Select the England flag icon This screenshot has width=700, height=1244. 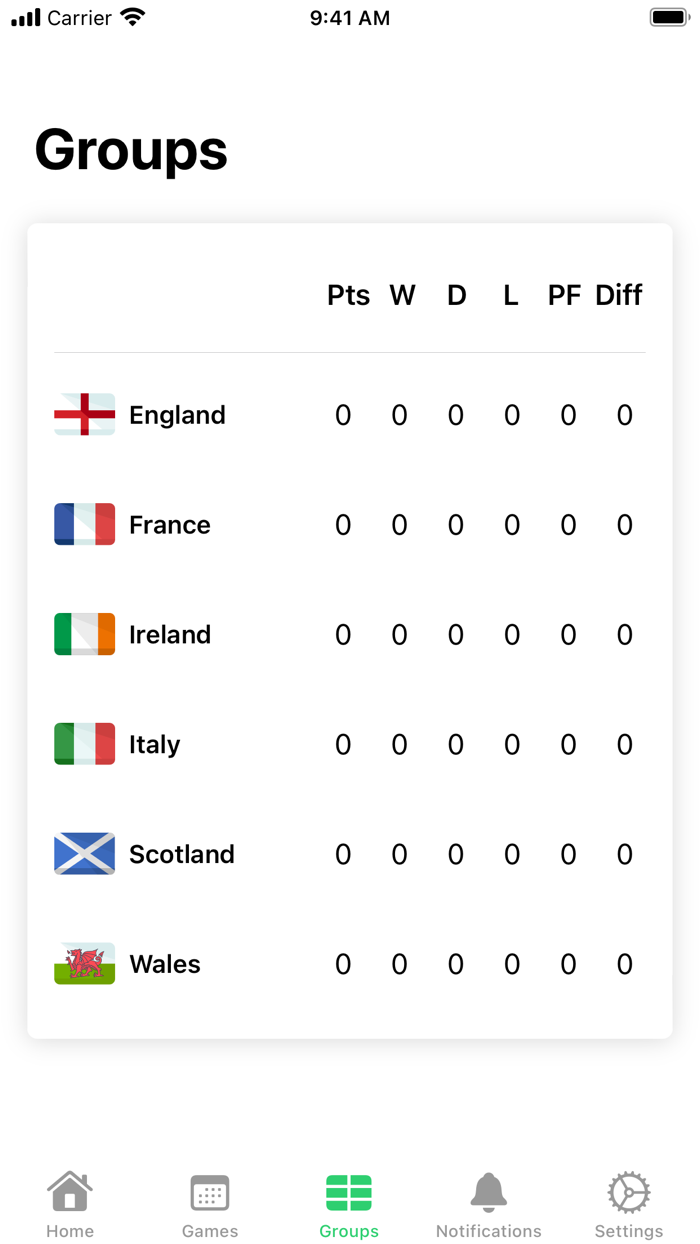coord(84,414)
